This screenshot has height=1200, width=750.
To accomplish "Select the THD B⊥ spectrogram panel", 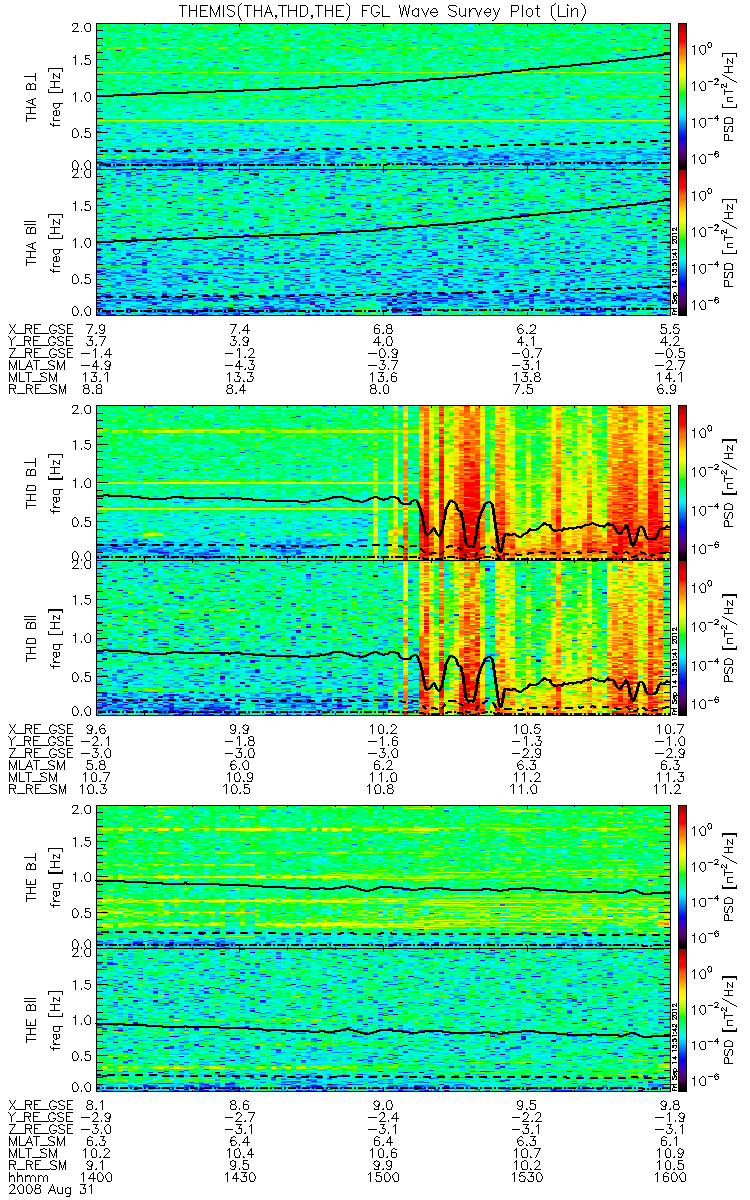I will point(385,481).
